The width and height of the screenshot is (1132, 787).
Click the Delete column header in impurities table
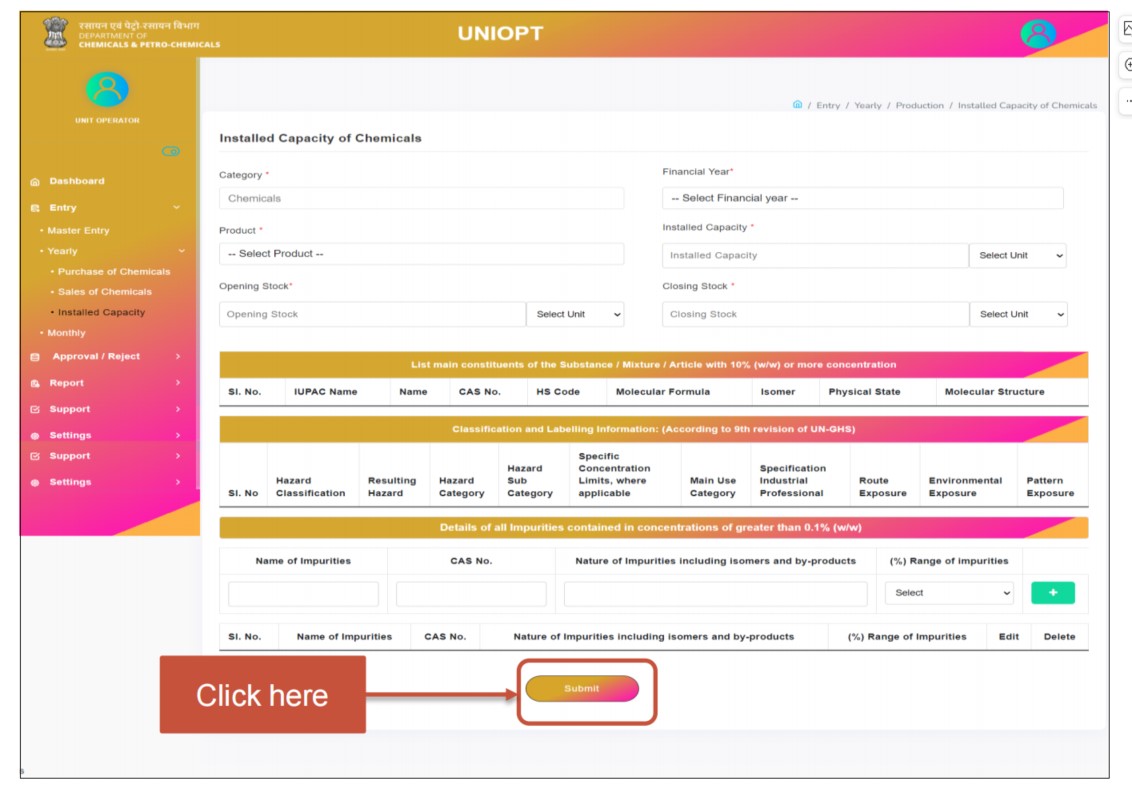[1059, 636]
